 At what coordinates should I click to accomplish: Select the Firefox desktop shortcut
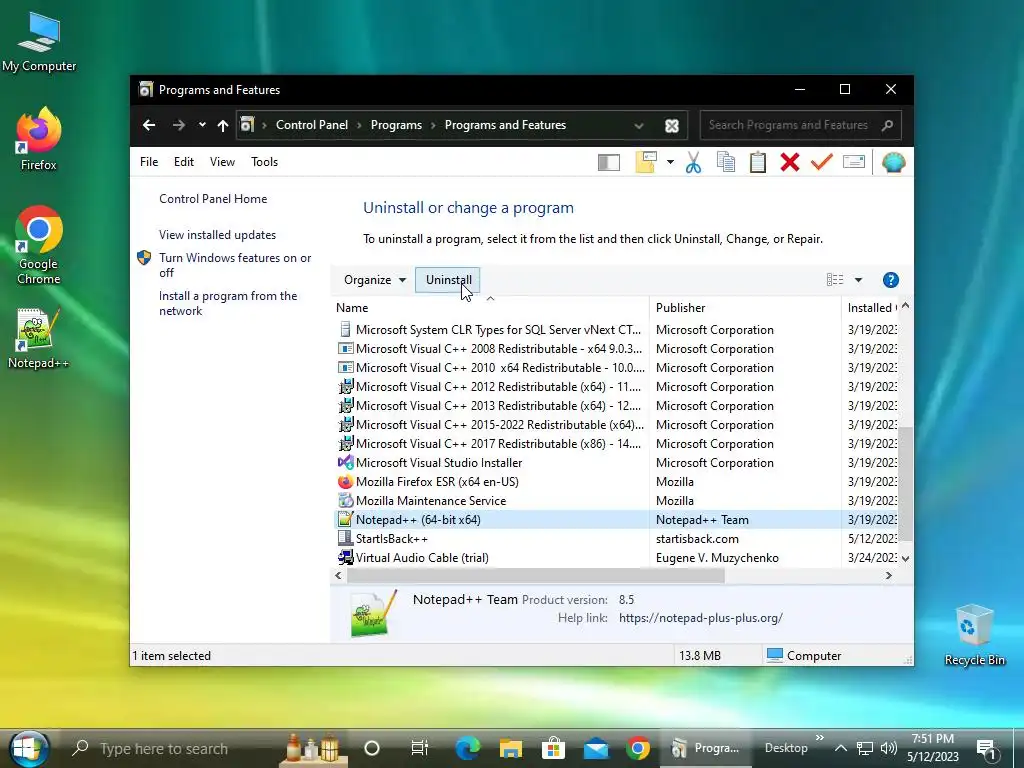39,139
